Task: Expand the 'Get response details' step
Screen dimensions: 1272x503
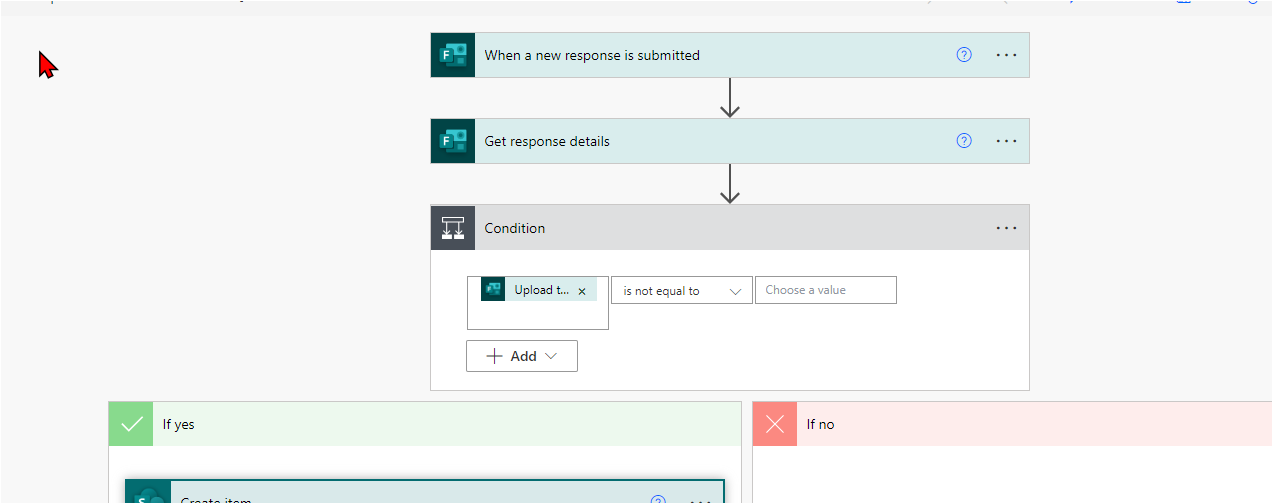Action: coord(730,141)
